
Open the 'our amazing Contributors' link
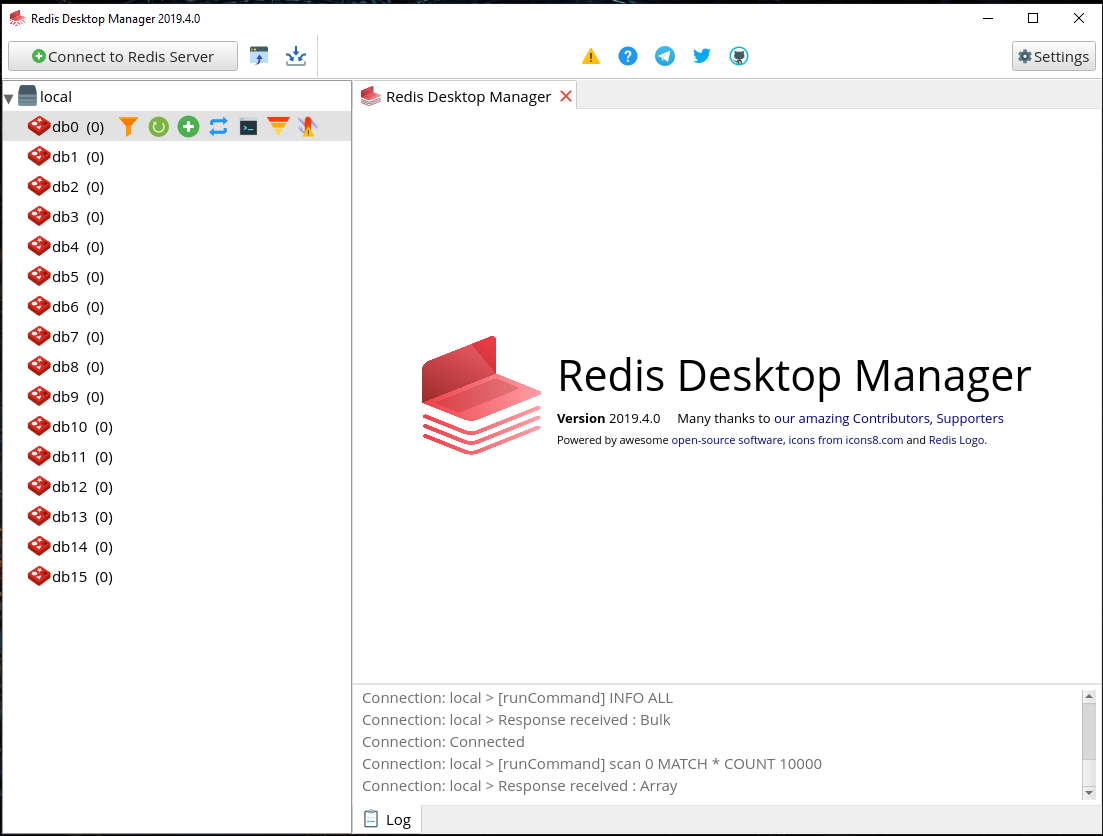tap(851, 419)
